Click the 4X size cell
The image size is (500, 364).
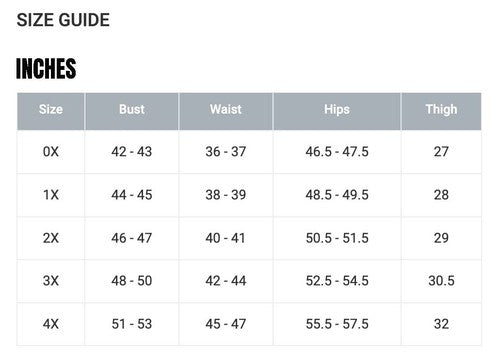click(x=51, y=324)
